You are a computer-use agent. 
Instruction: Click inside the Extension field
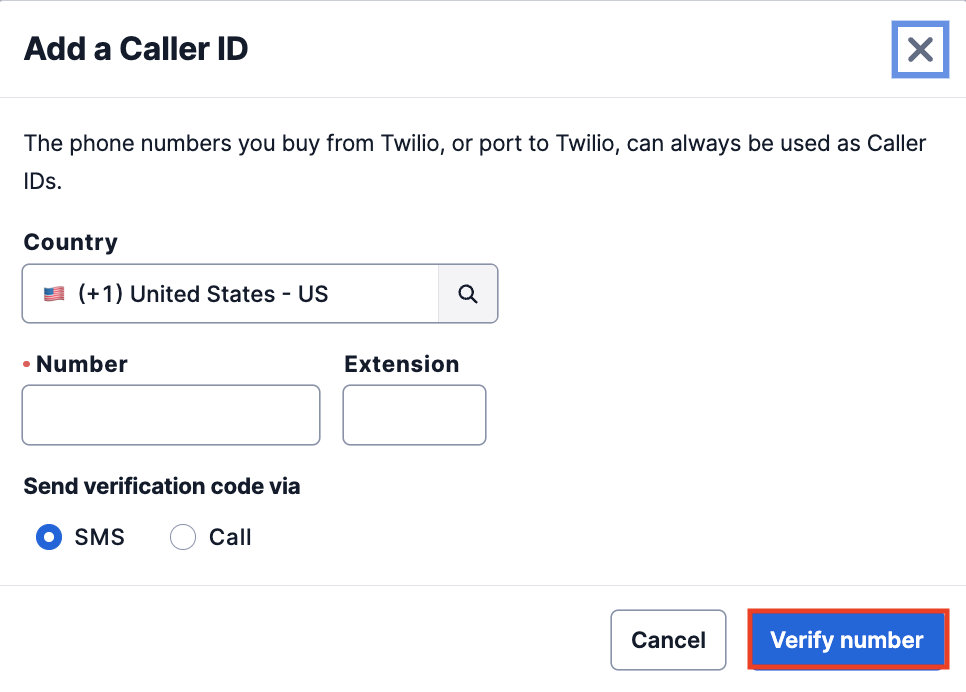point(414,414)
